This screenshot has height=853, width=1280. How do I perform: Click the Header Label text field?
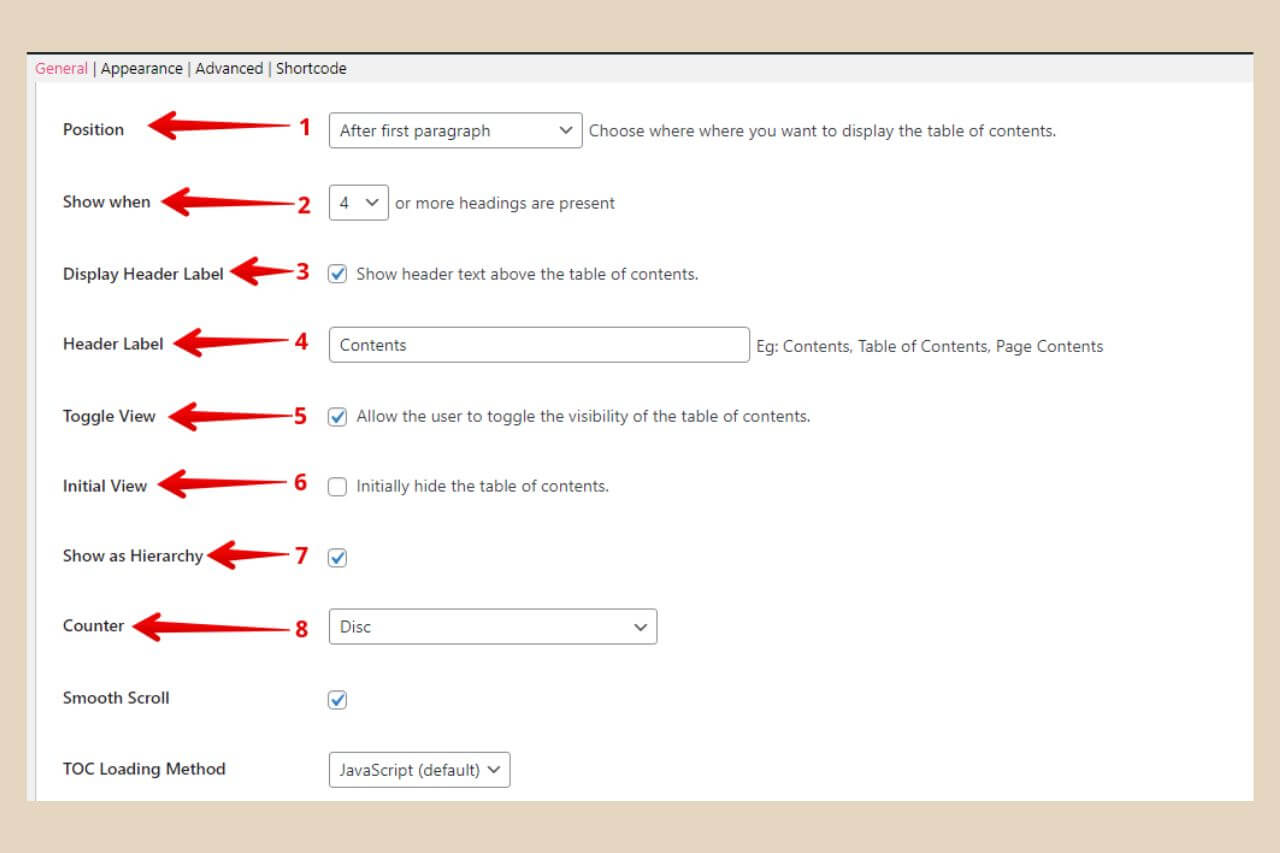pos(538,344)
